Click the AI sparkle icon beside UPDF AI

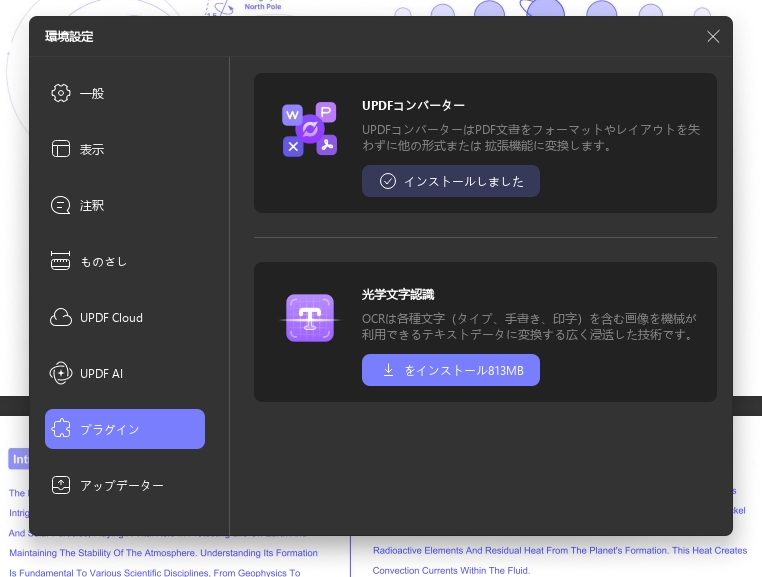pos(61,373)
